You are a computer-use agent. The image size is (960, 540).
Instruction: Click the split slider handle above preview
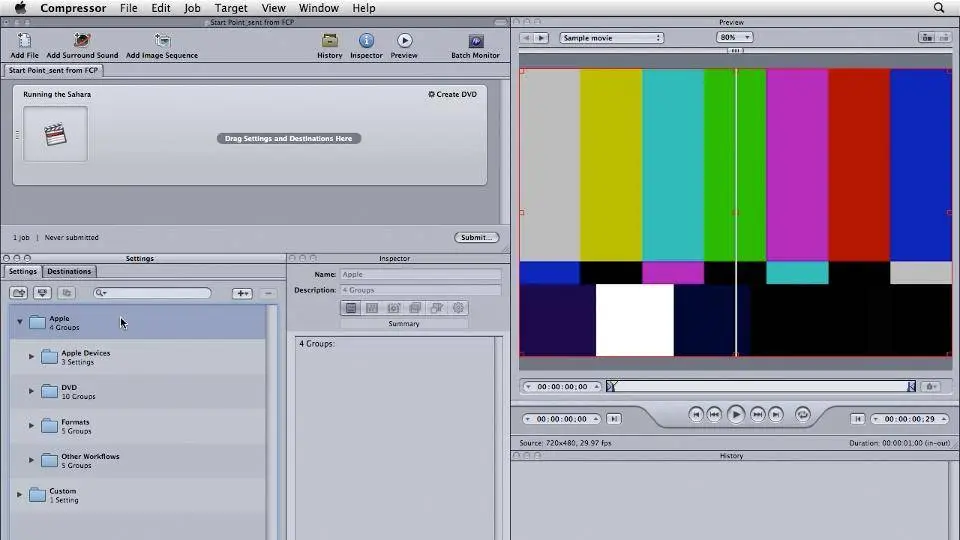(x=735, y=51)
